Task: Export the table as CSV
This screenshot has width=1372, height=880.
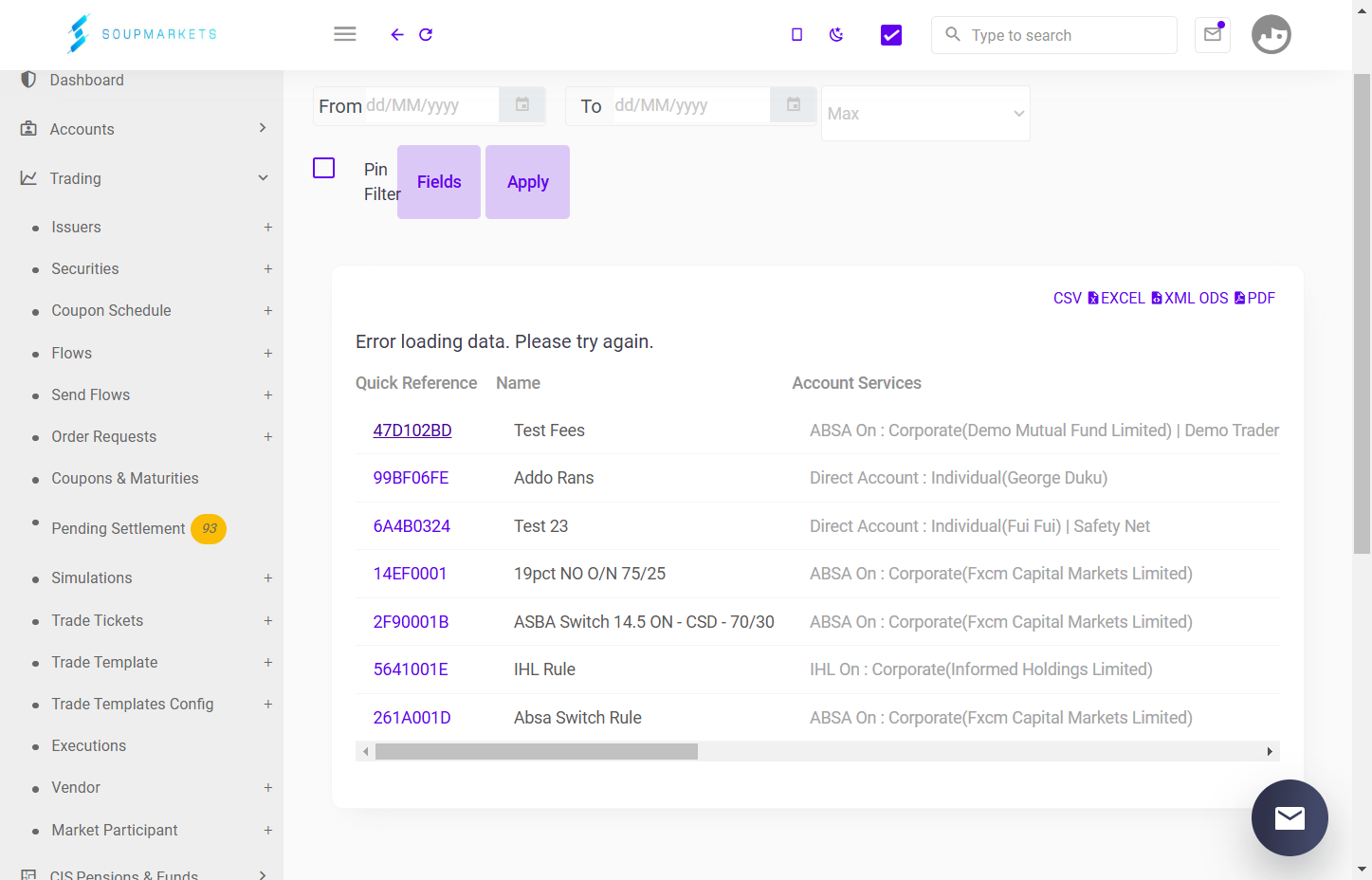Action: tap(1068, 299)
